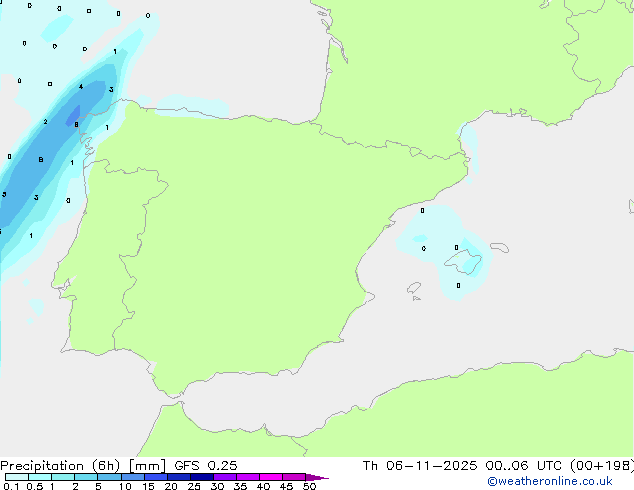Screen dimensions: 634x490
Task: Click the 30 to 35 mm purple swatch
Action: click(225, 477)
